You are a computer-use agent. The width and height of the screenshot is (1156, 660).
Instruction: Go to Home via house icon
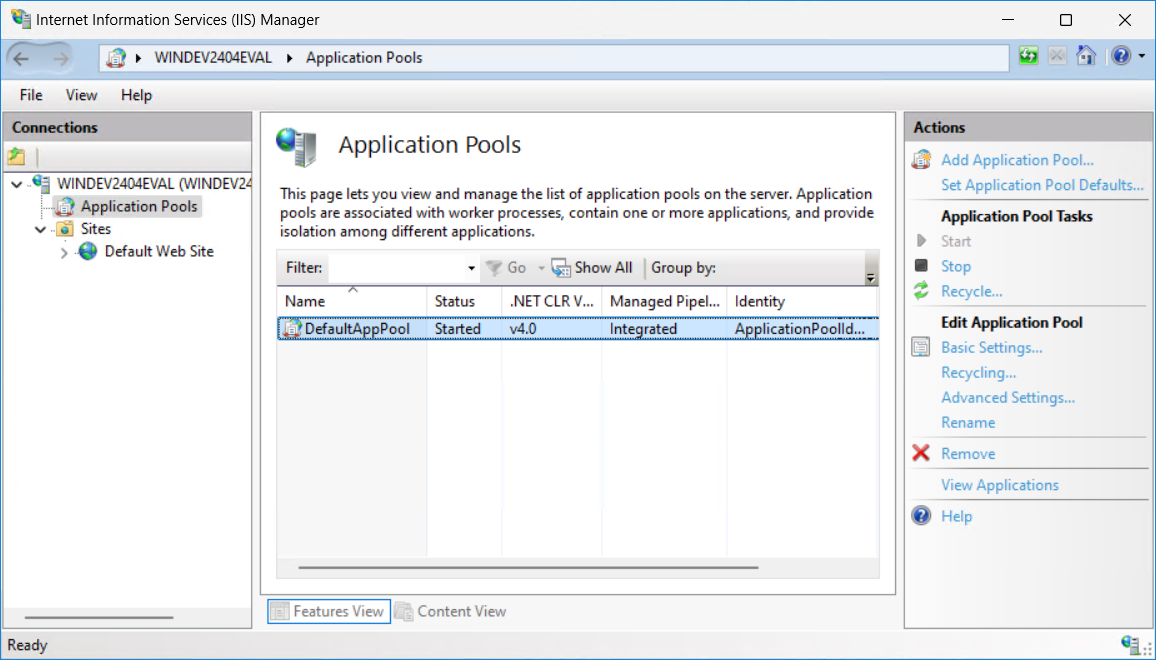point(1086,57)
